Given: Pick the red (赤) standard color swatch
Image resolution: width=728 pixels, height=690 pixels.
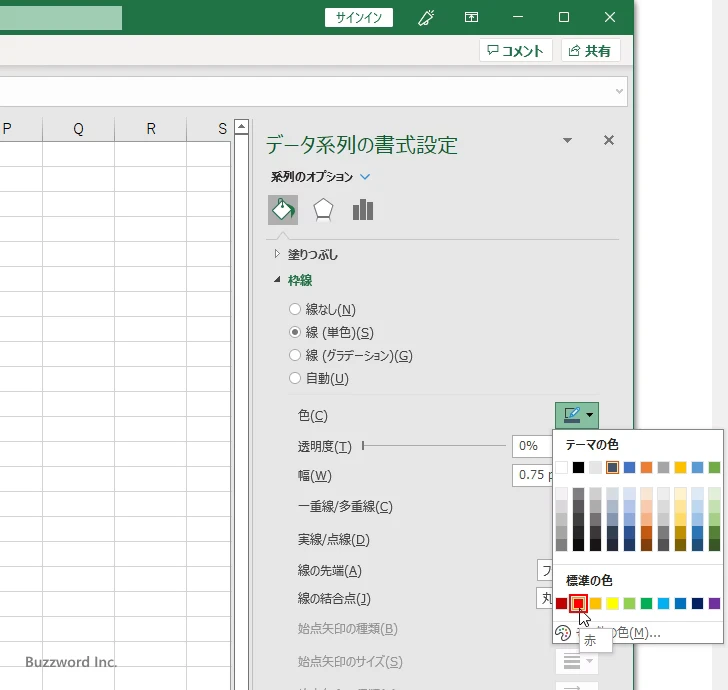Looking at the screenshot, I should 578,603.
